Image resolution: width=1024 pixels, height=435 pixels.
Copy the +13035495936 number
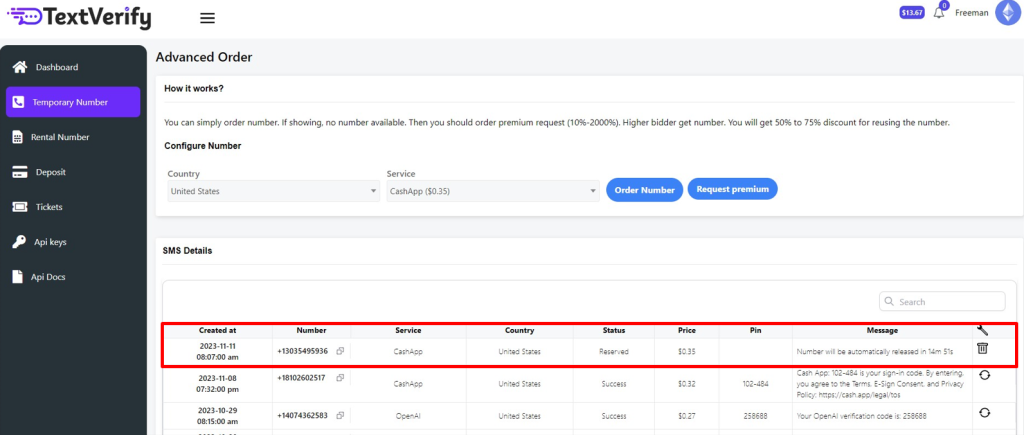pyautogui.click(x=341, y=351)
